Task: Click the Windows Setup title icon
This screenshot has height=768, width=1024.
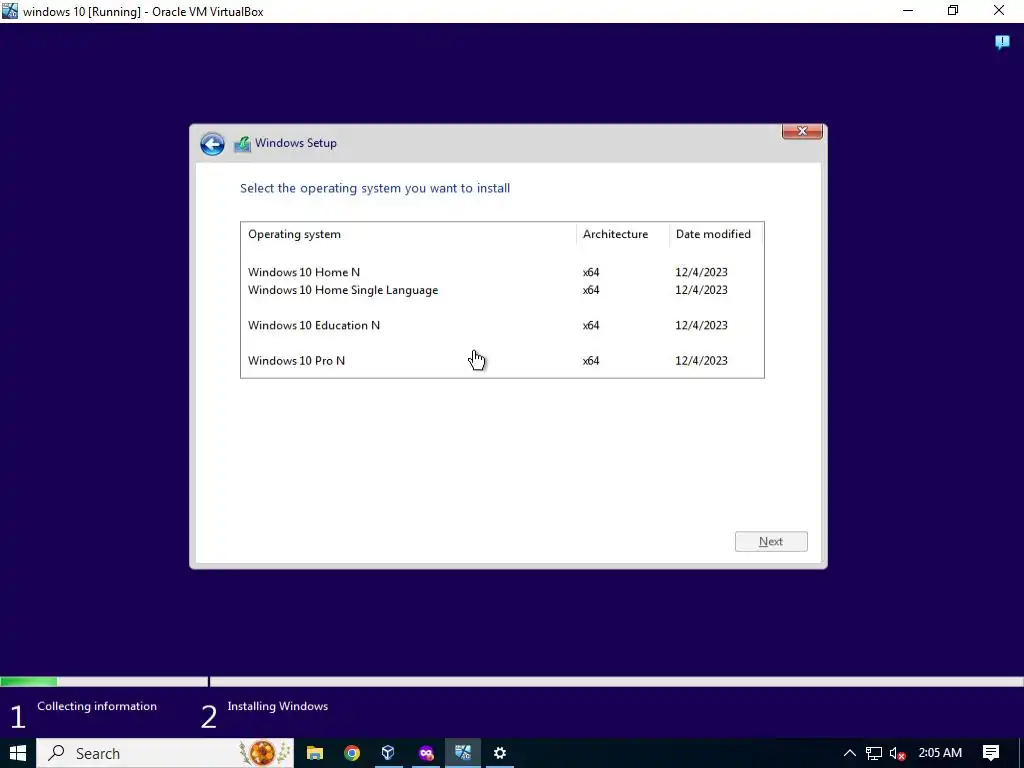Action: click(242, 144)
